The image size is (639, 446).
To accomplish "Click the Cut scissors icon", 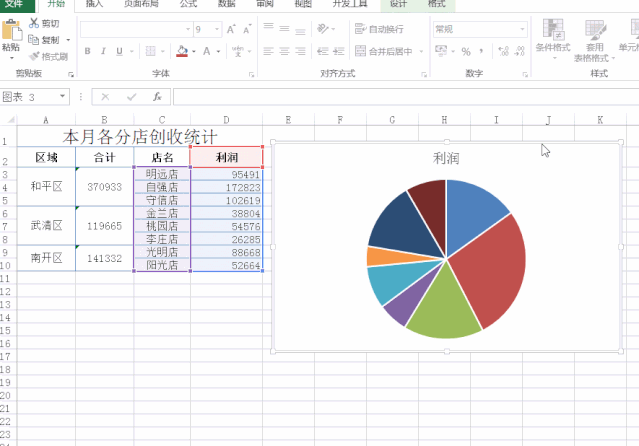I will point(34,23).
